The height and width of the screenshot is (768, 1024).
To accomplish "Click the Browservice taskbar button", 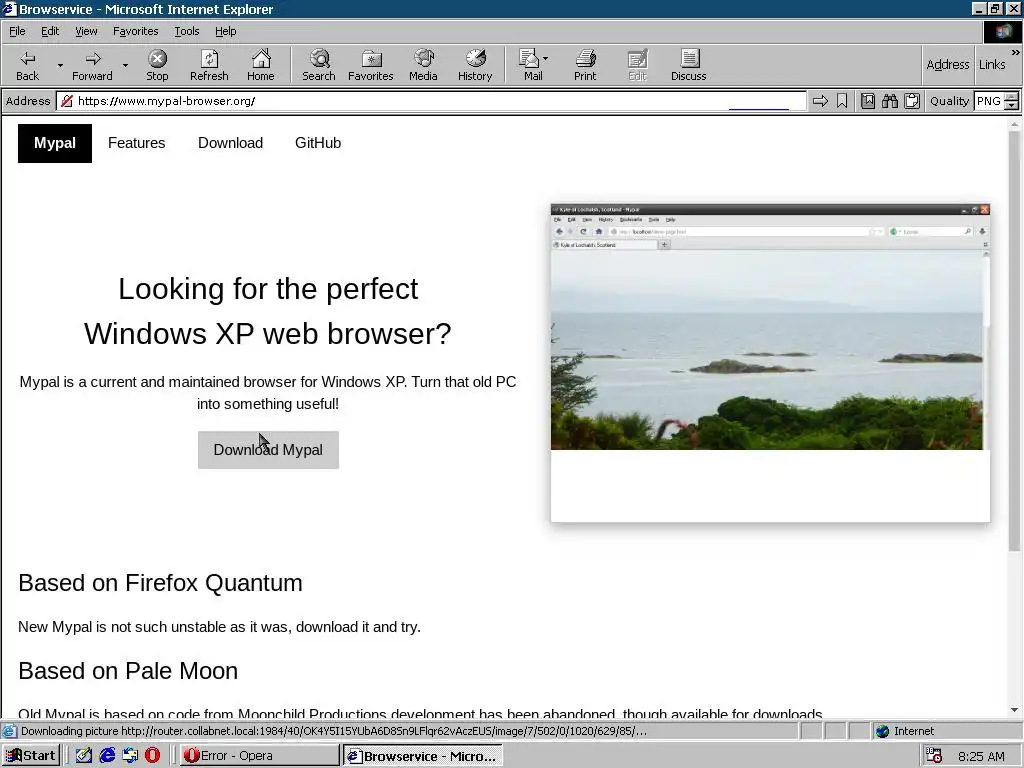I will (x=423, y=756).
